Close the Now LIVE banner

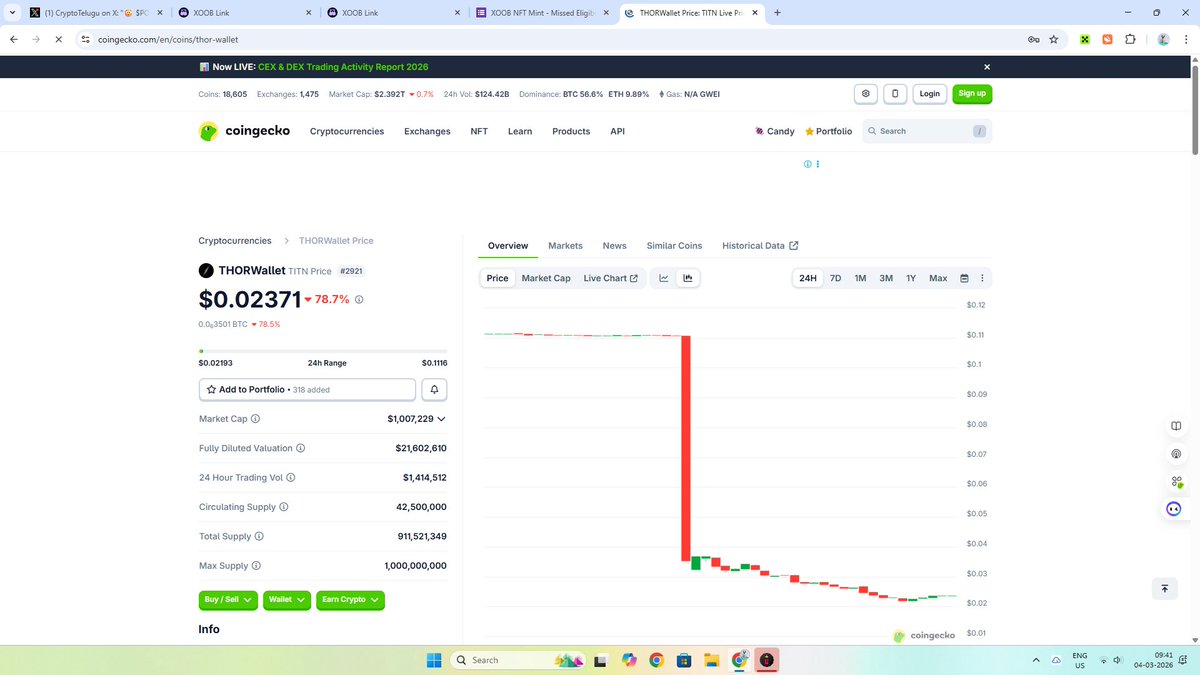coord(987,67)
